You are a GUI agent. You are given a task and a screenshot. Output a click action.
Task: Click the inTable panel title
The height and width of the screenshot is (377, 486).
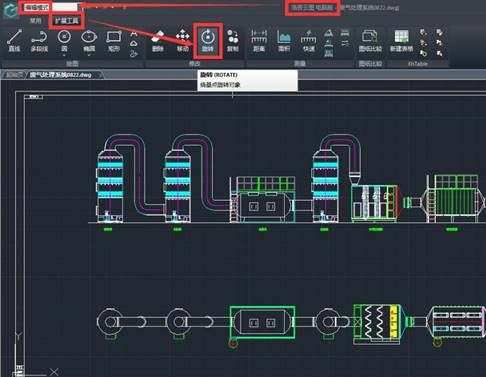pyautogui.click(x=417, y=63)
